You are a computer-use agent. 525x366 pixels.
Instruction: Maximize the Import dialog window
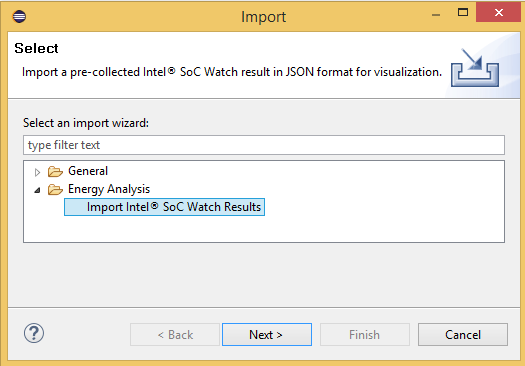(463, 12)
